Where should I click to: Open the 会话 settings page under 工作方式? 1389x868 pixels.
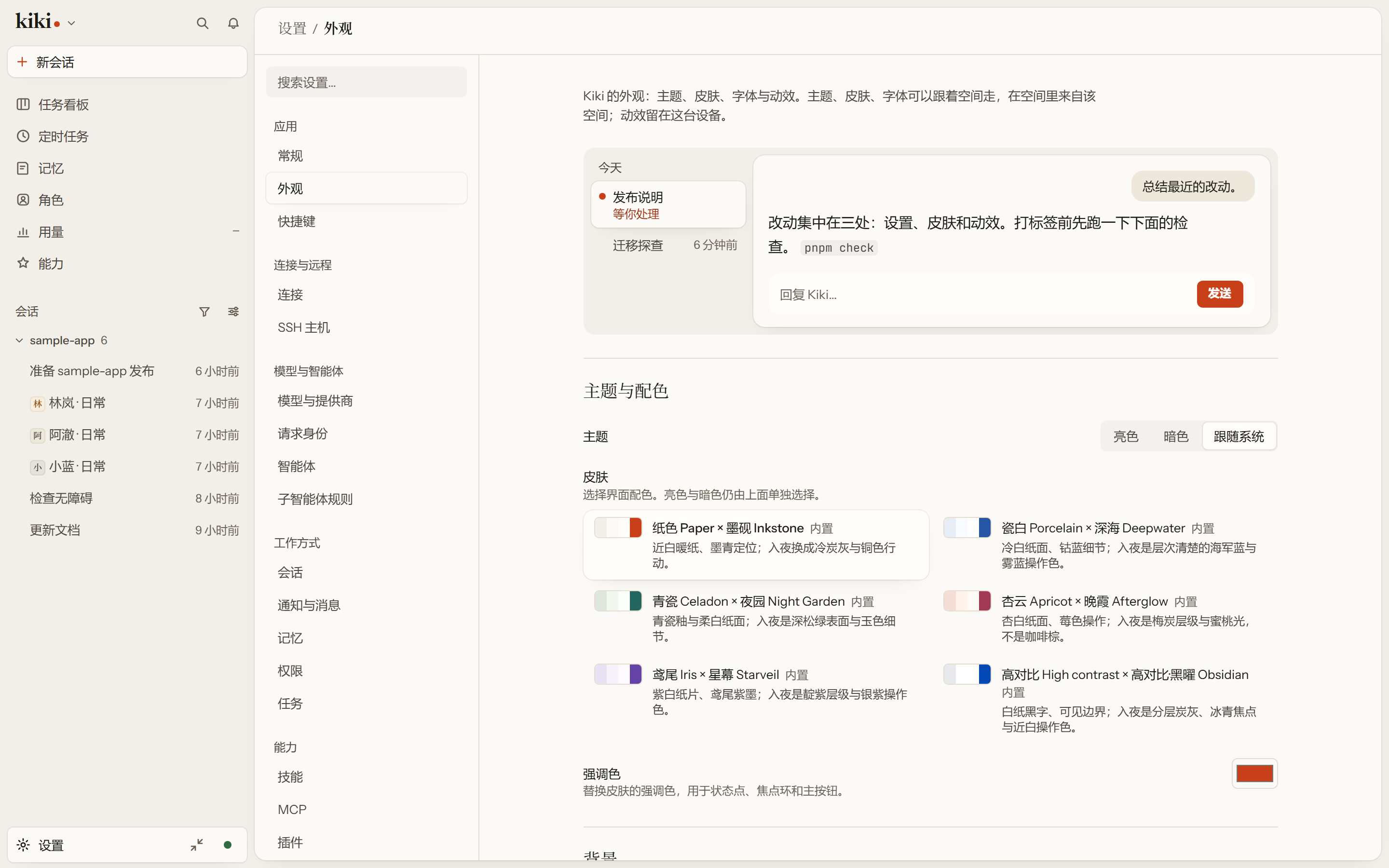point(366,572)
